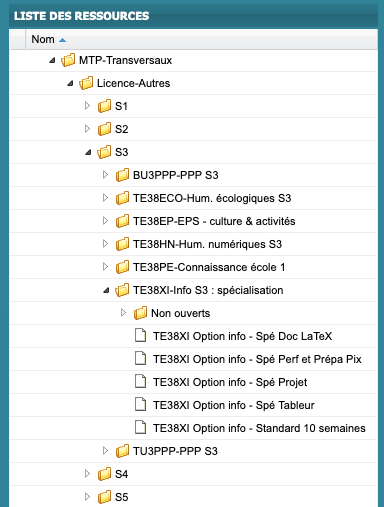This screenshot has width=384, height=507.
Task: Sort resources by the Nom column header
Action: click(202, 39)
